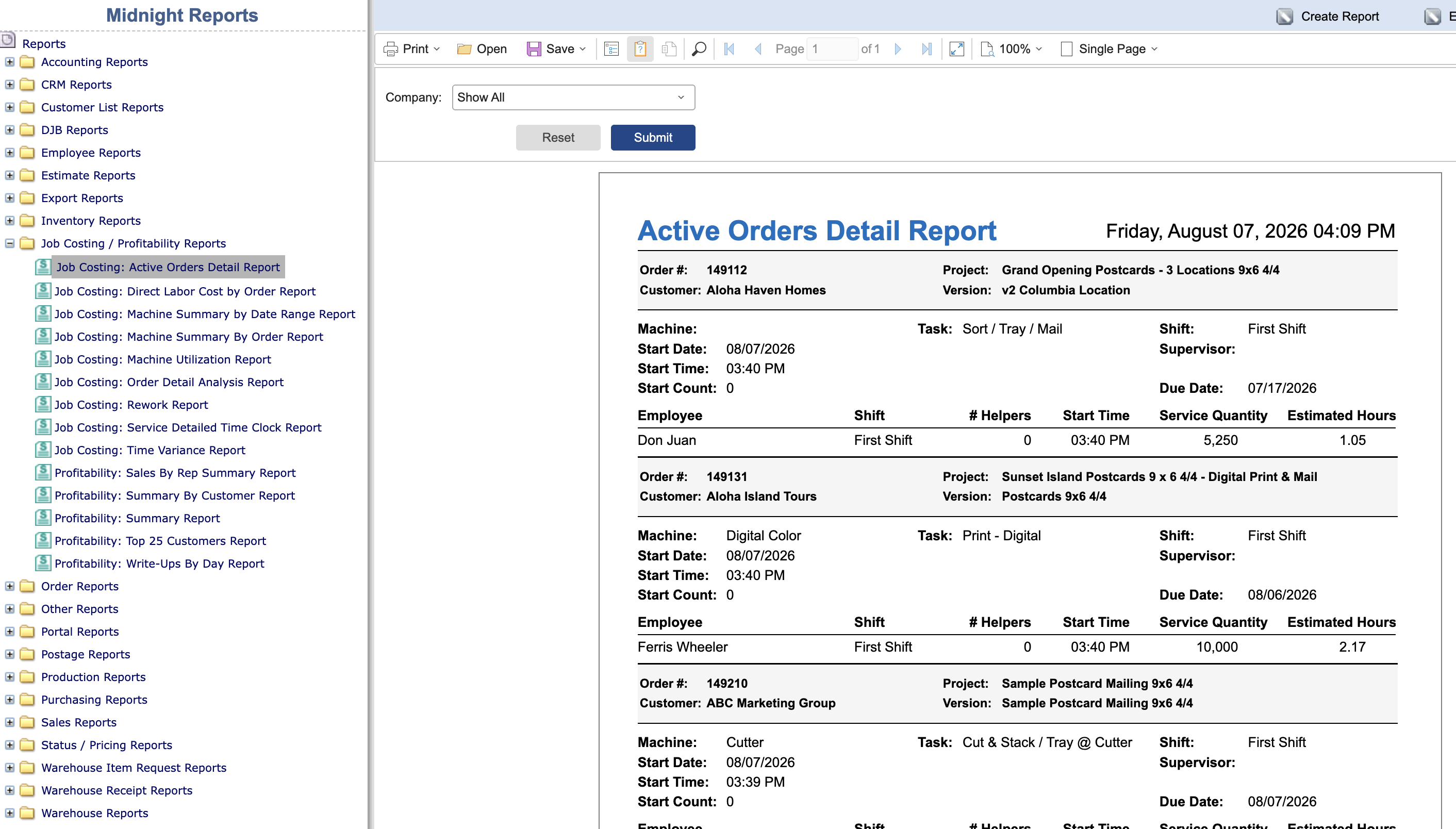The width and height of the screenshot is (1456, 829).
Task: Click the Active Orders Detail Report title
Action: [817, 231]
